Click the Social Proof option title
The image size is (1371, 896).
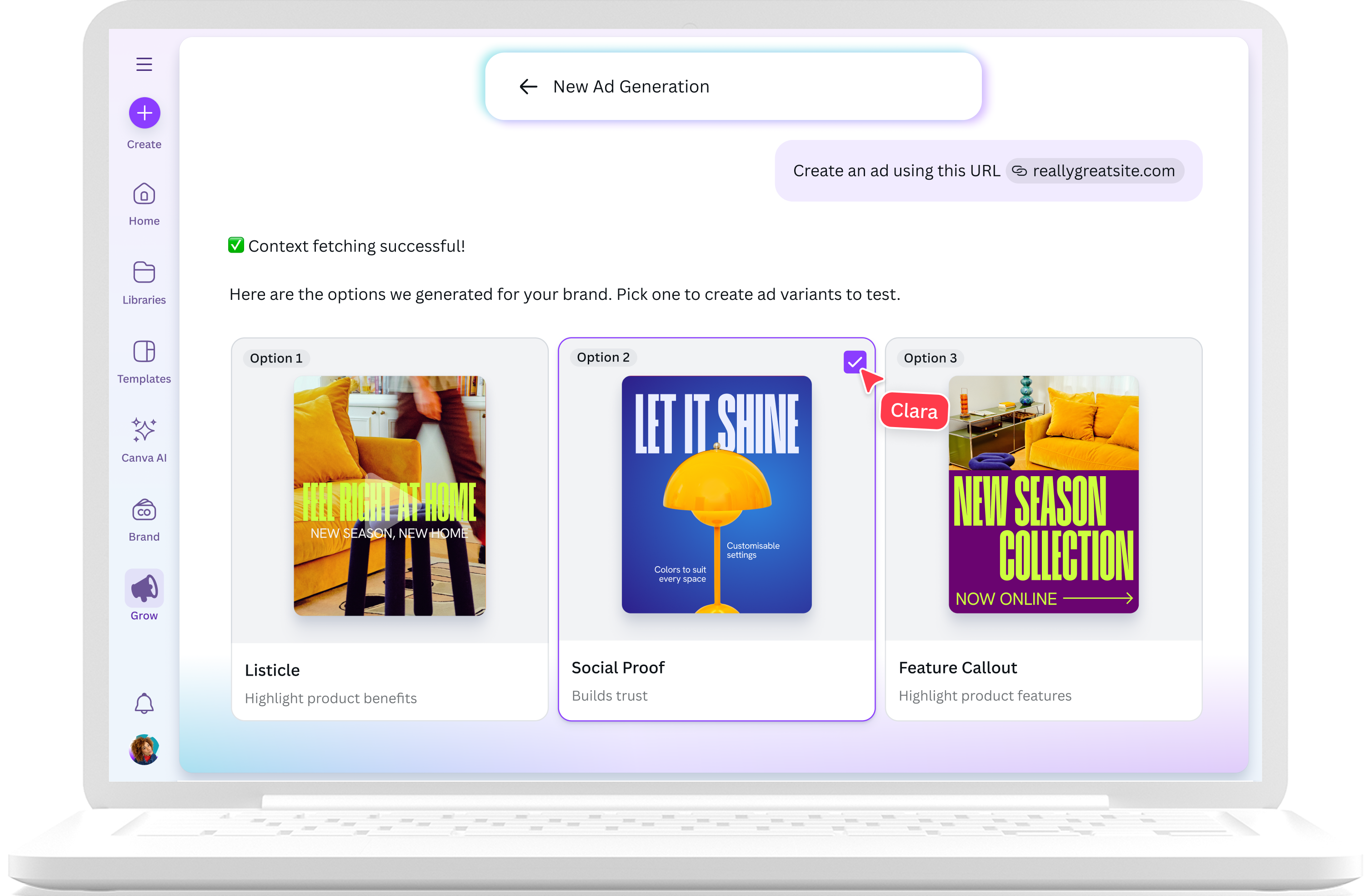pos(617,667)
